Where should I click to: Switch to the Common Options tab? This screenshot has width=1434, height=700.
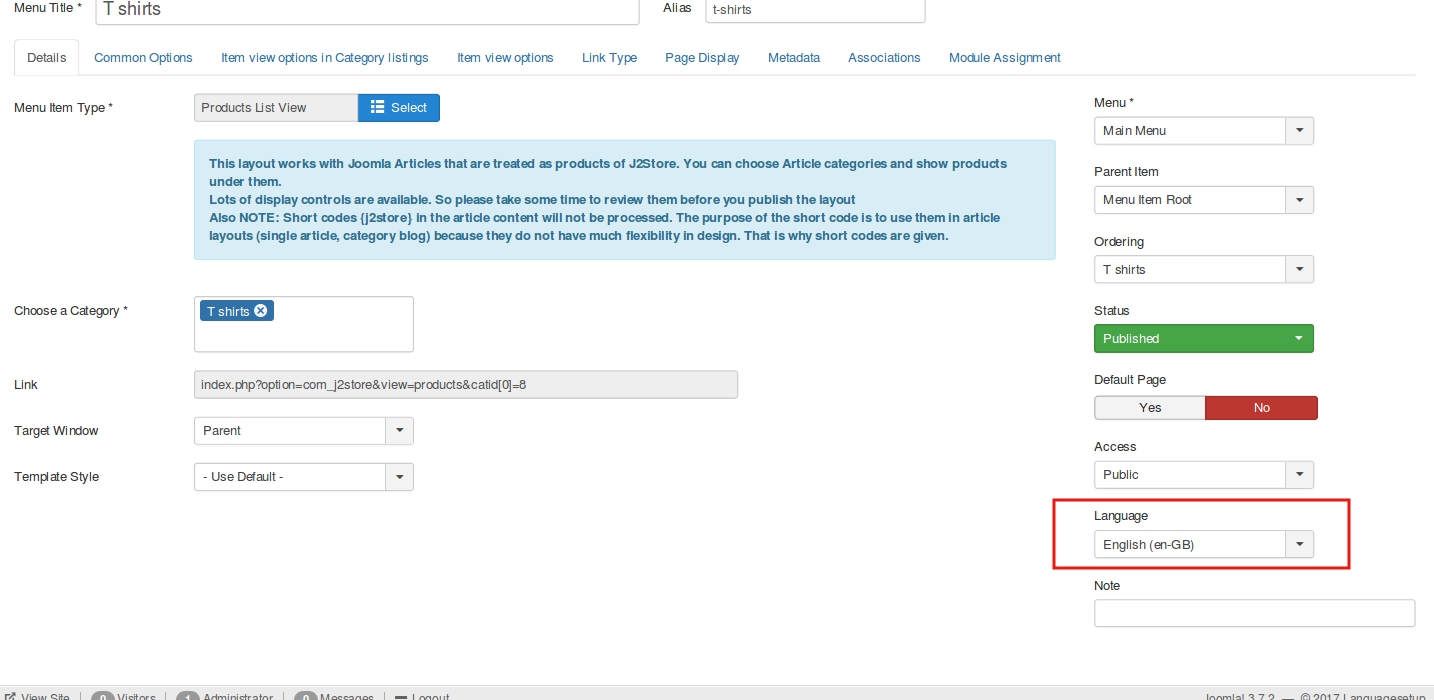[143, 58]
